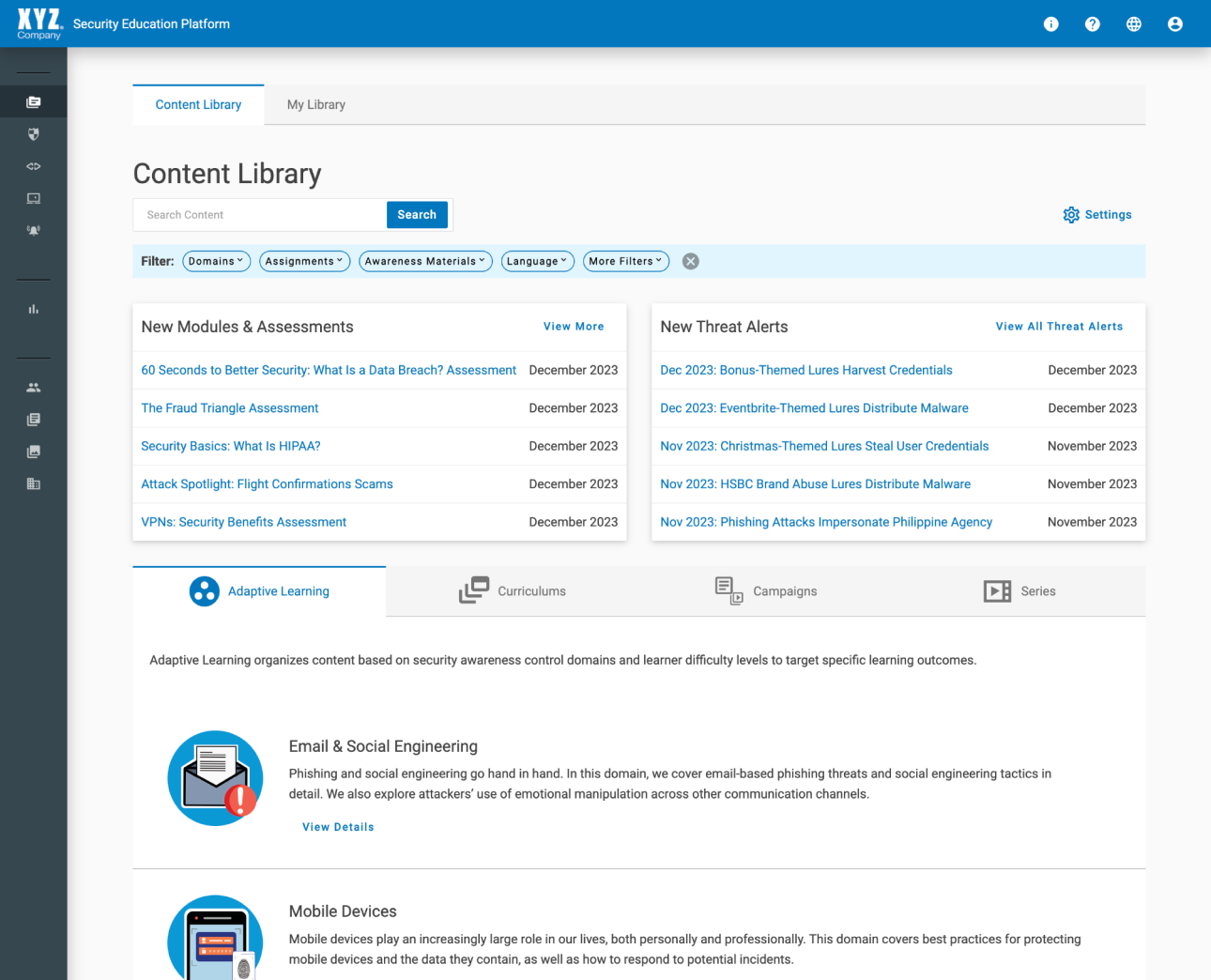1211x980 pixels.
Task: Open the alarm bell sidebar icon
Action: [x=34, y=230]
